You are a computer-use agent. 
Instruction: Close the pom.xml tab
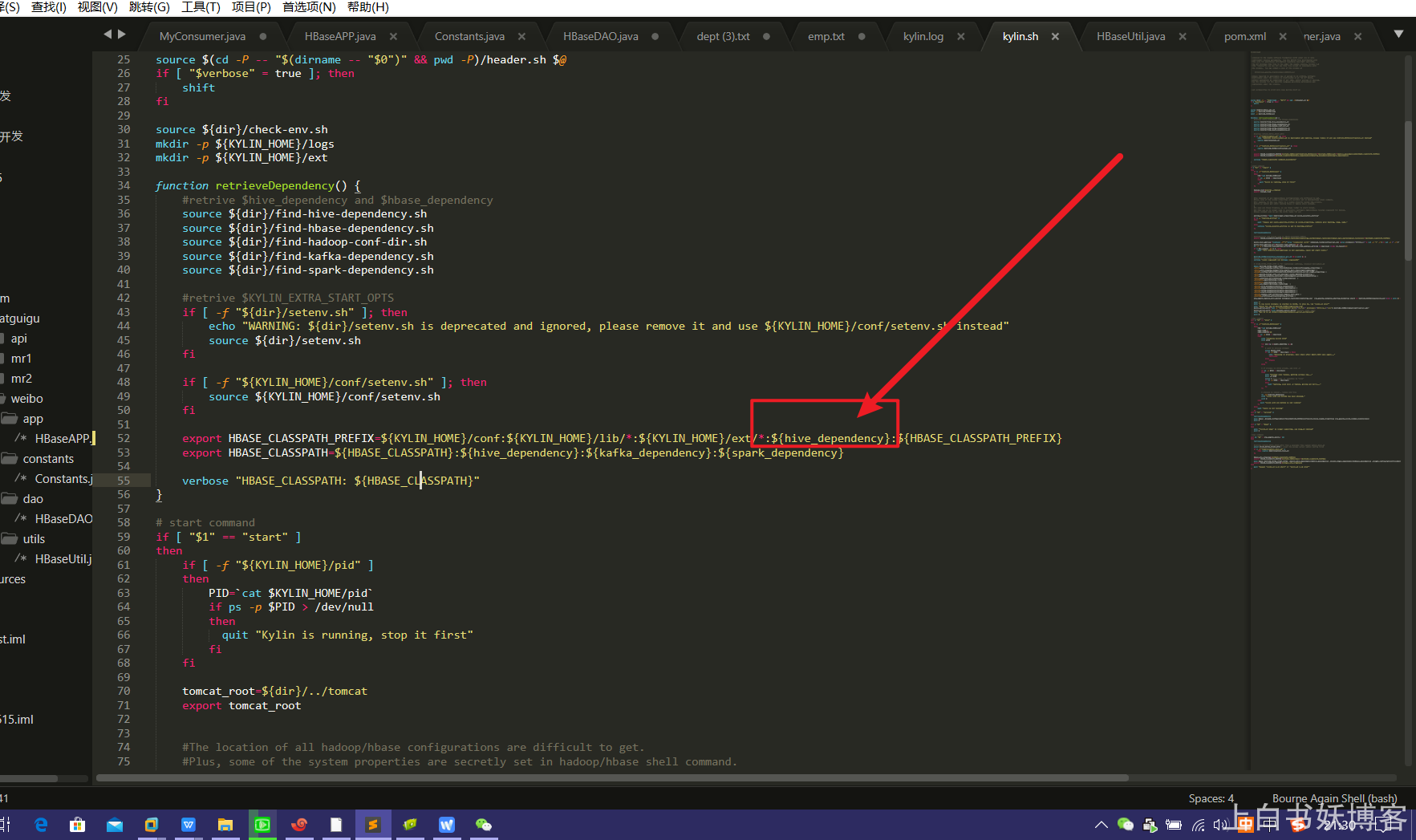click(1283, 37)
